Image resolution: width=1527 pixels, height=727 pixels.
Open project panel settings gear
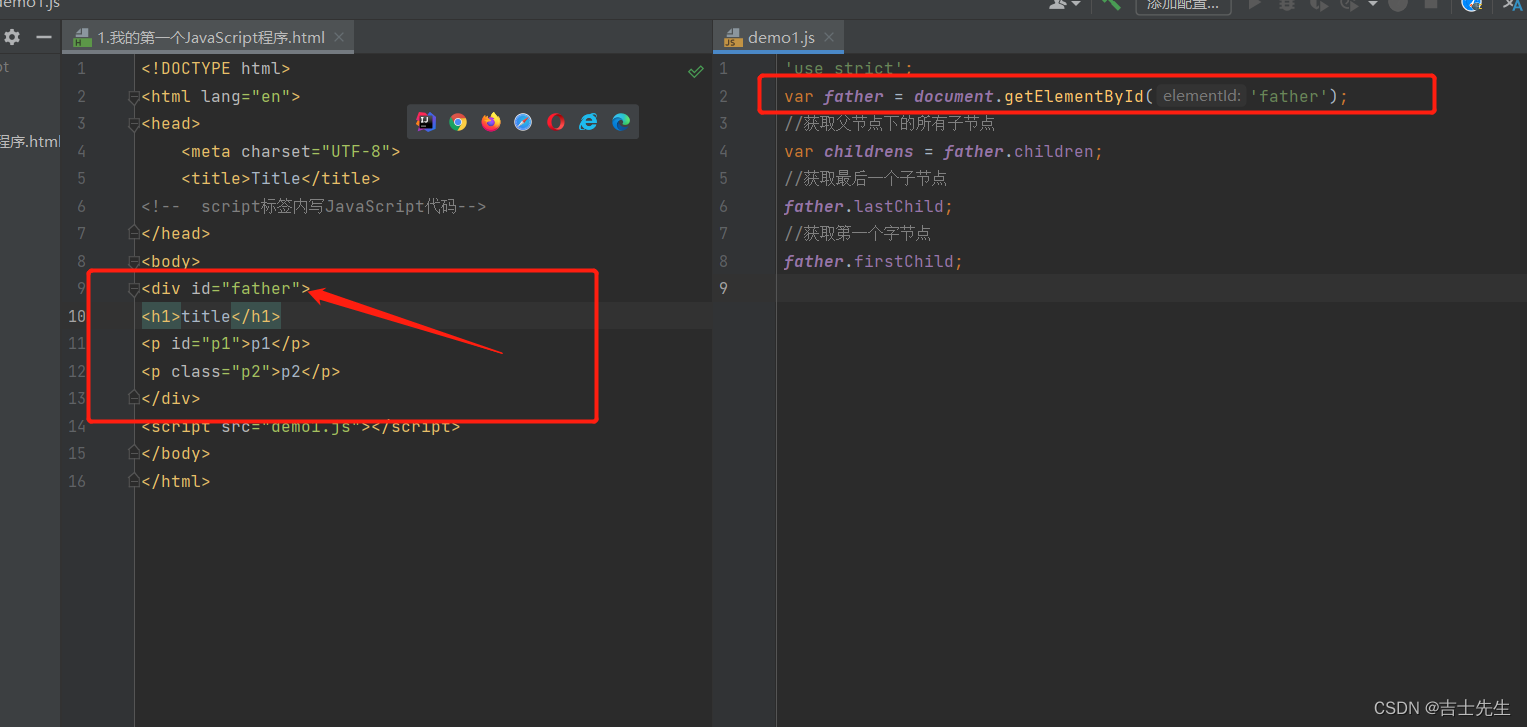(x=12, y=38)
